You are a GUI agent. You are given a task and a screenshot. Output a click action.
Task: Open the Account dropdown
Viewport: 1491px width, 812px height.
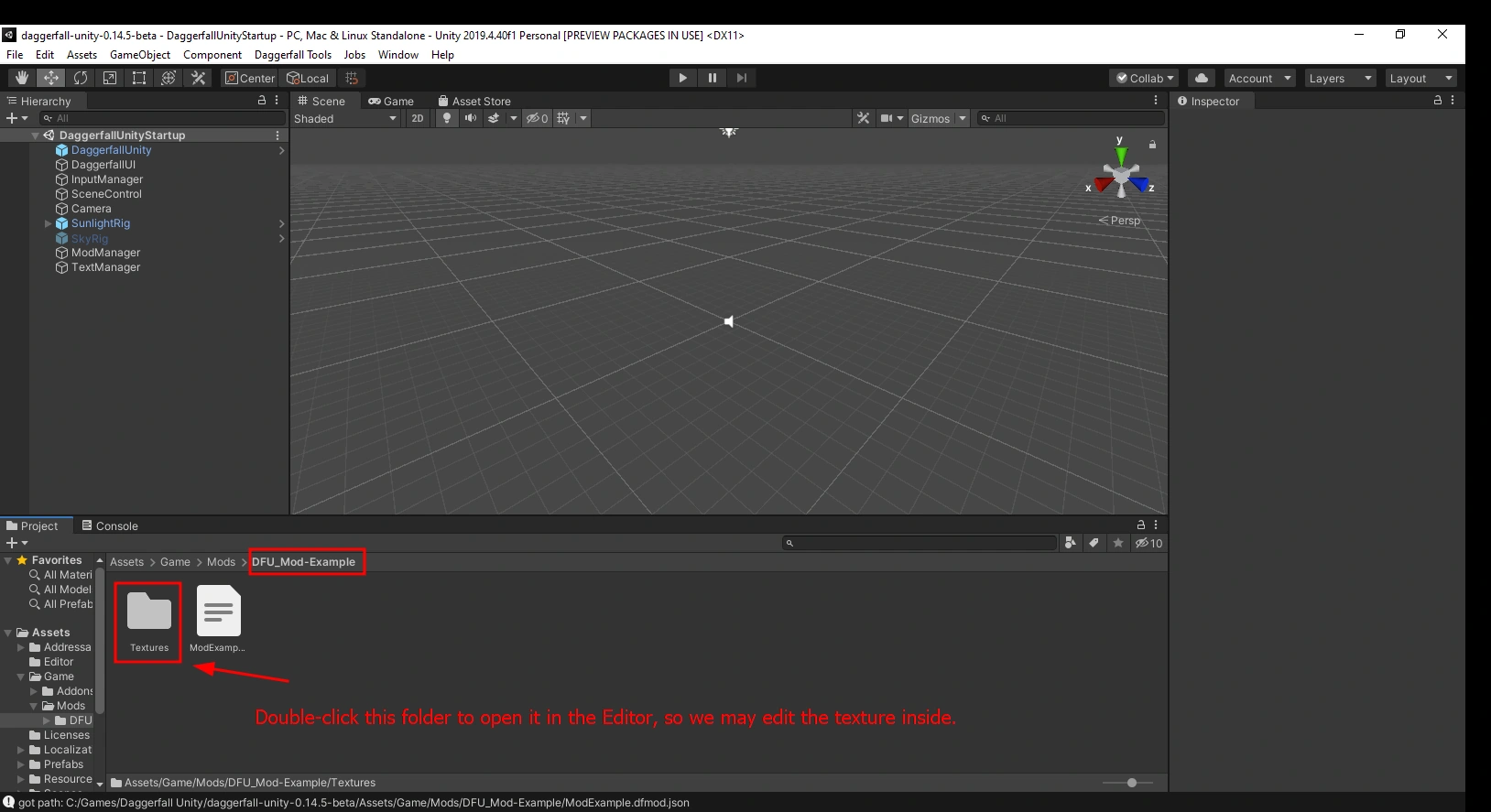(x=1259, y=78)
